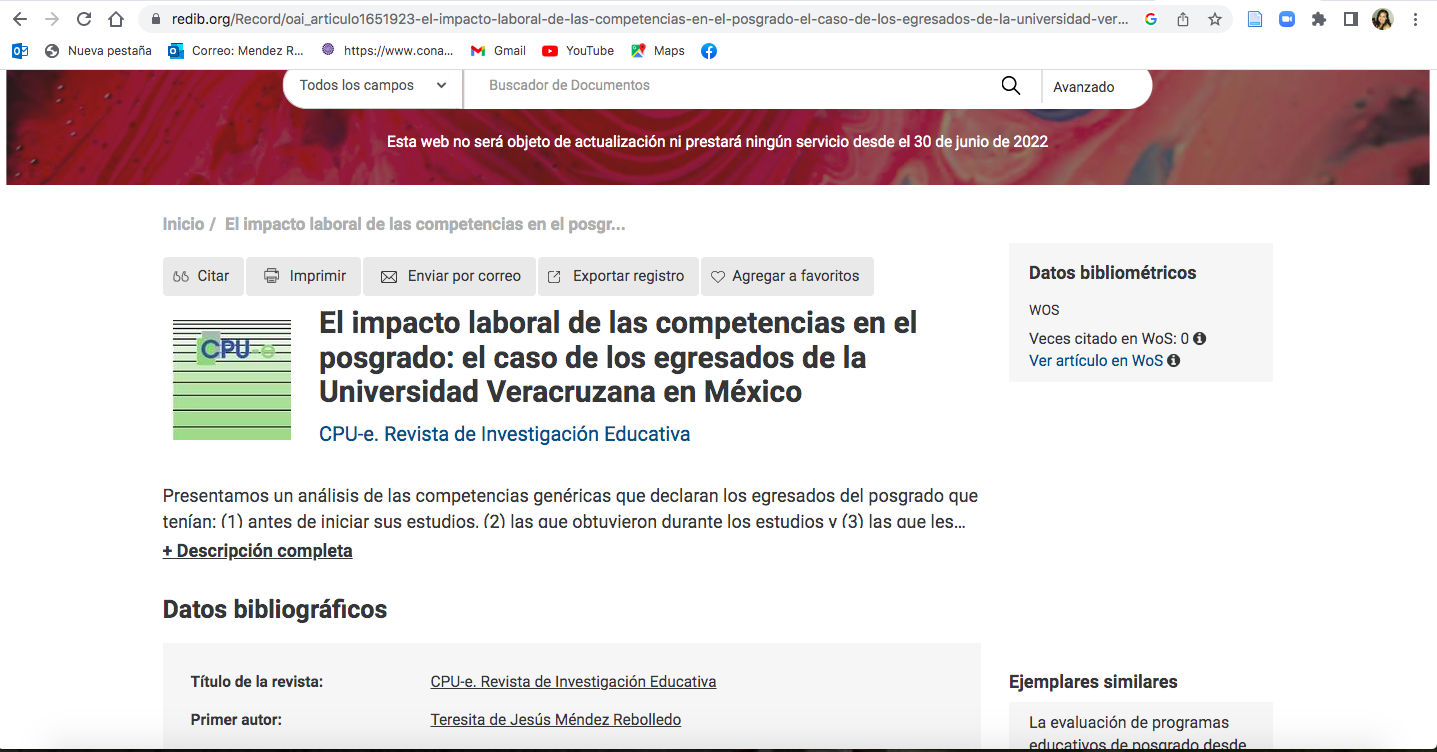Open the user profile avatar
Screen dimensions: 1437x752
1383,19
